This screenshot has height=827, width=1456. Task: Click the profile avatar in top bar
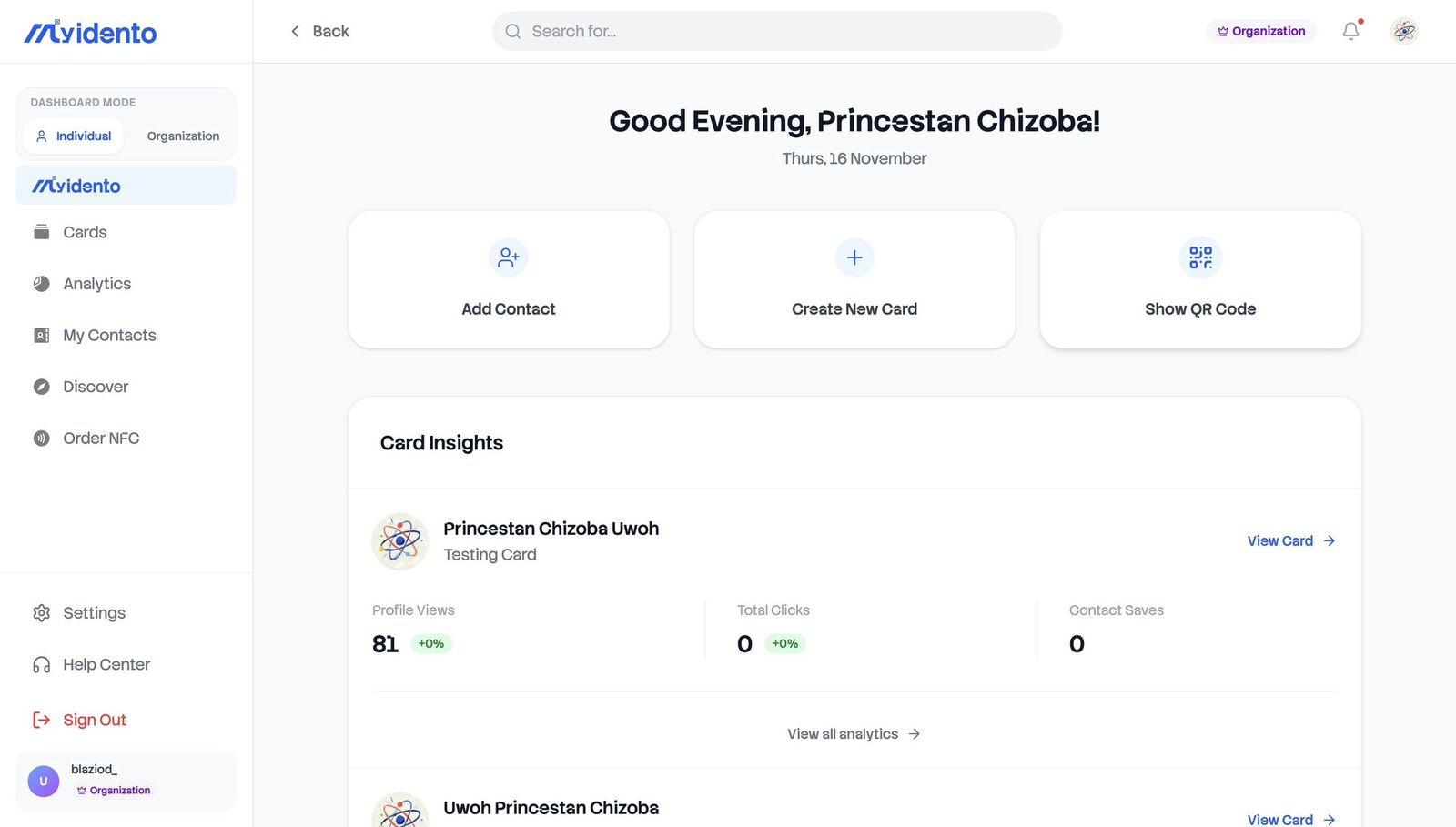[x=1404, y=31]
